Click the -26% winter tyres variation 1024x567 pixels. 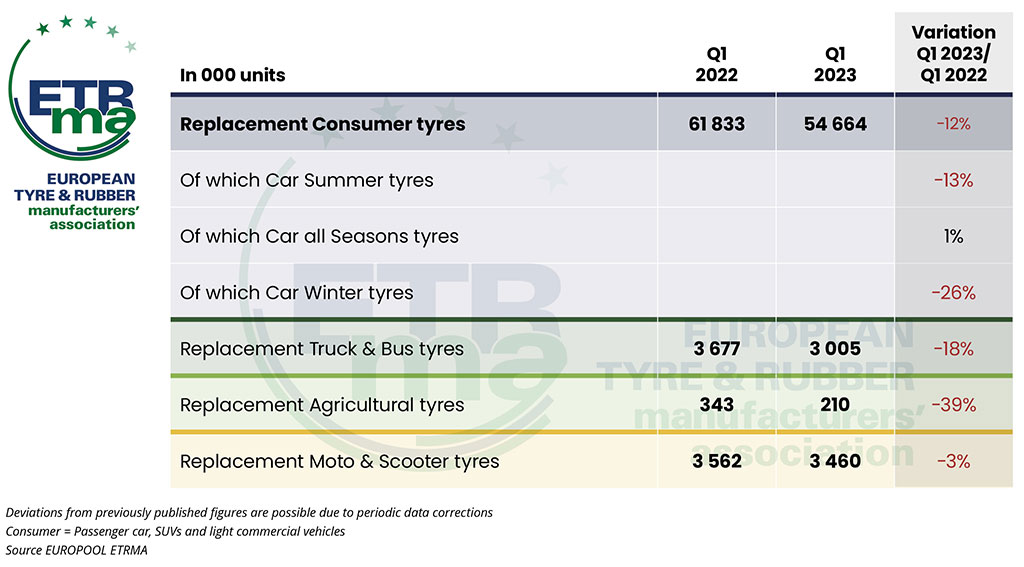pos(953,293)
